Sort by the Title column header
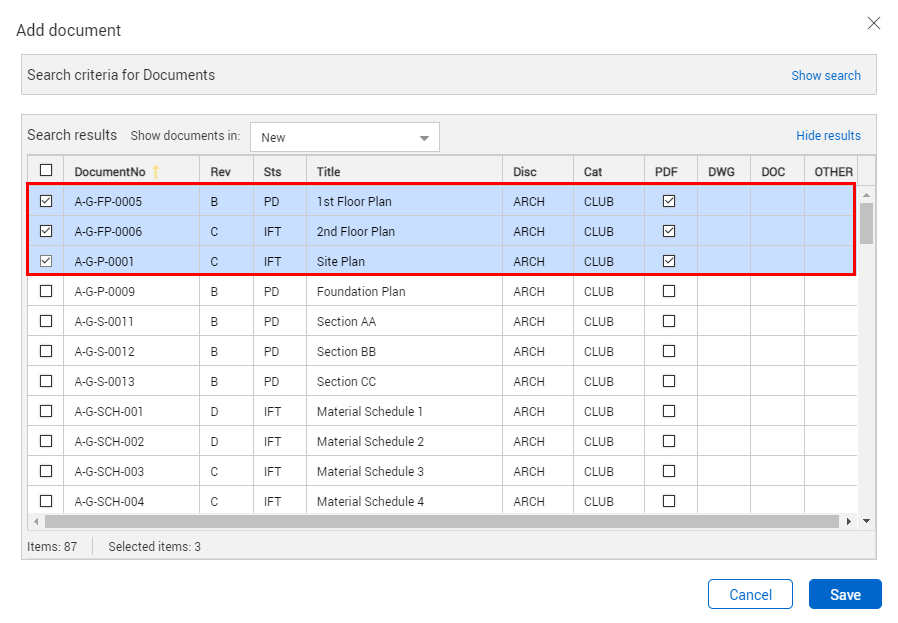Screen dimensions: 898x623 point(329,172)
